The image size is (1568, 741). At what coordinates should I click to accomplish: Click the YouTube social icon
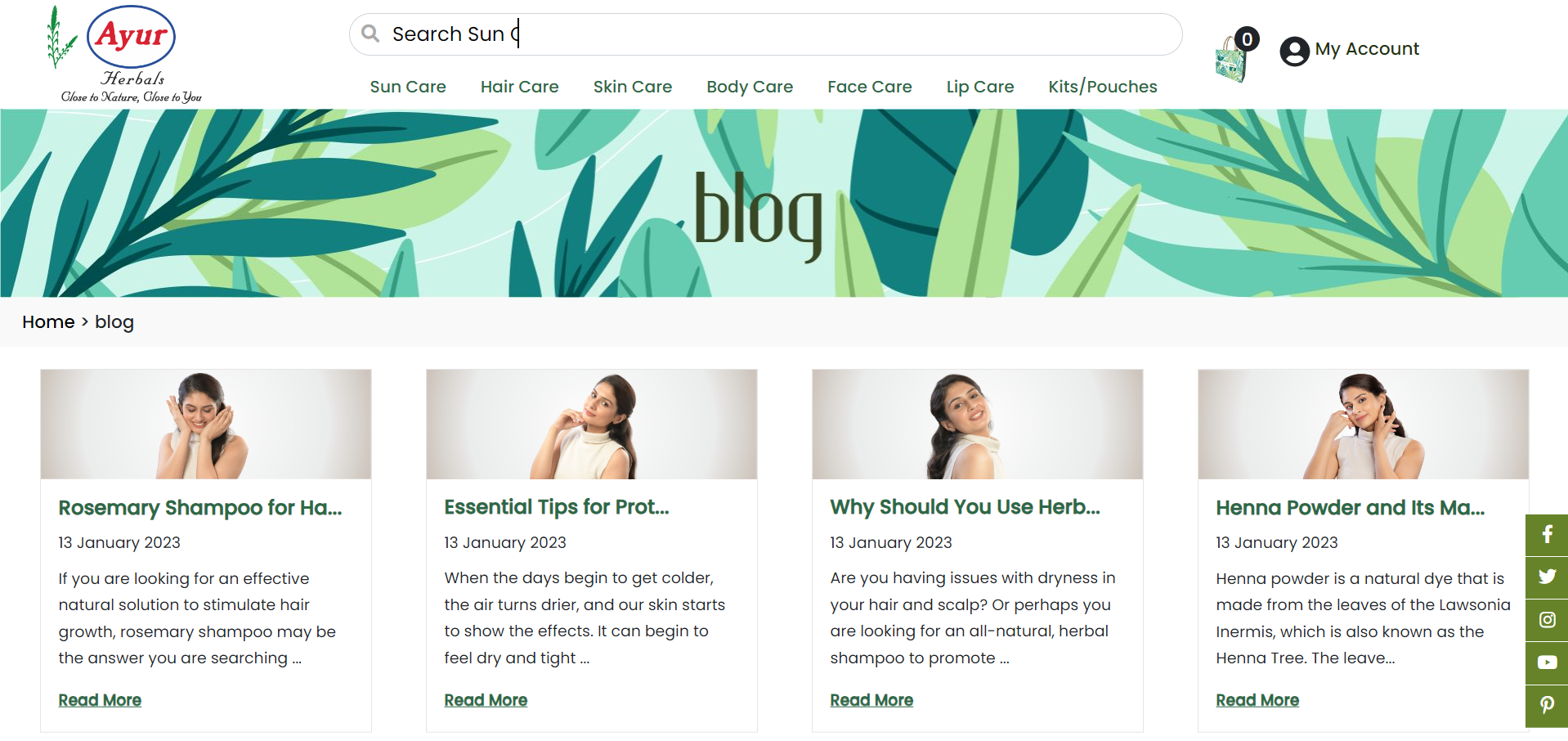pos(1547,662)
